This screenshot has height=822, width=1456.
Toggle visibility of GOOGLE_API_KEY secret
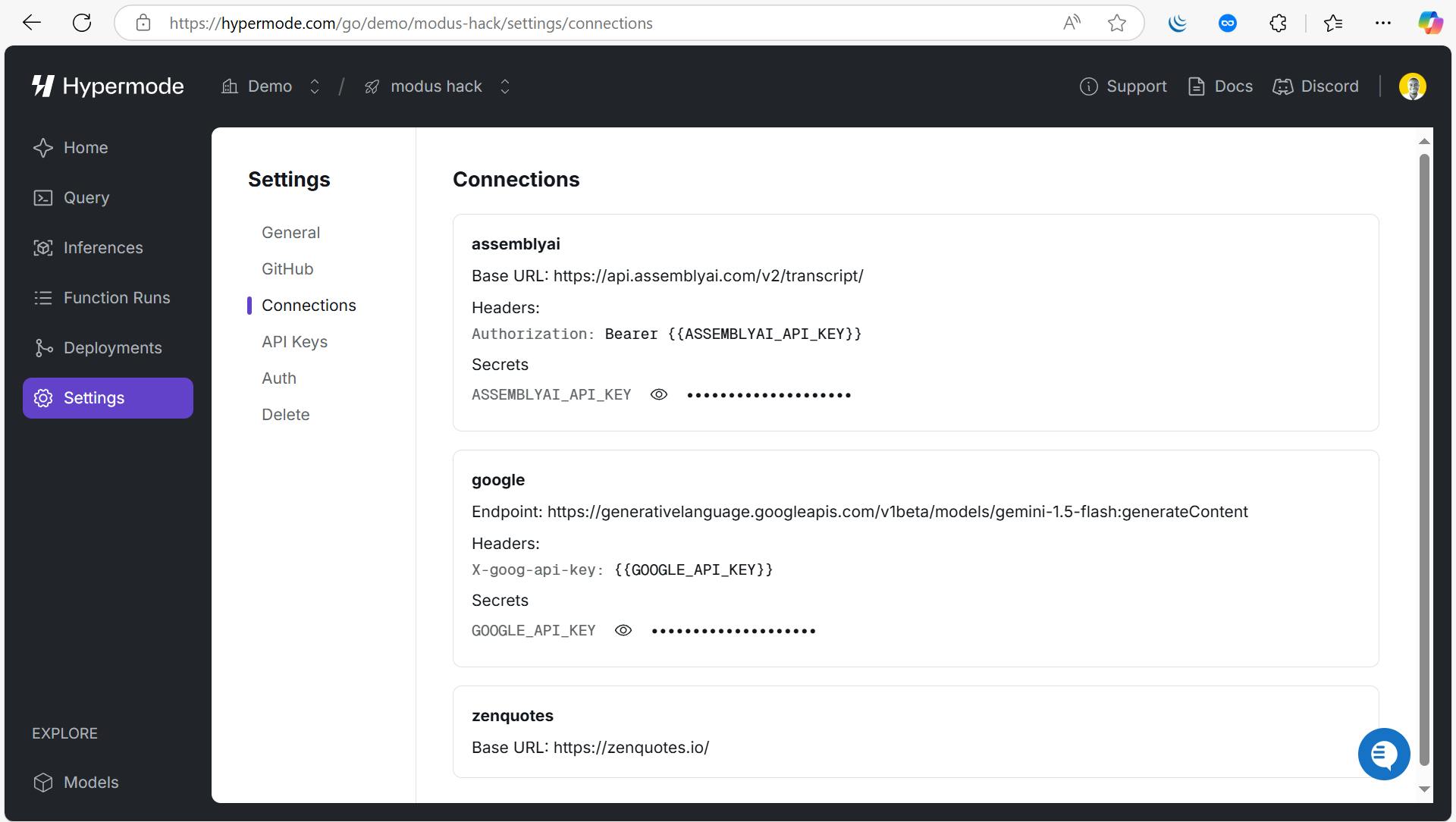click(x=622, y=629)
